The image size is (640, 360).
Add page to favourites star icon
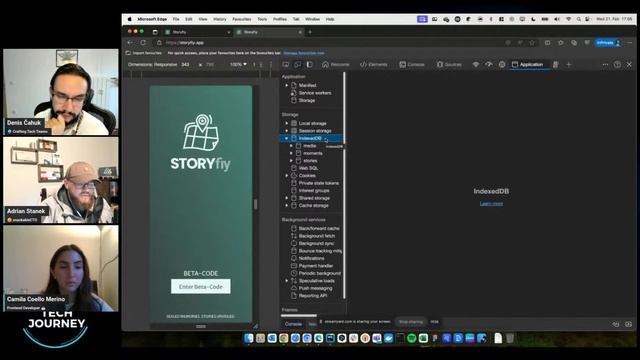[532, 42]
